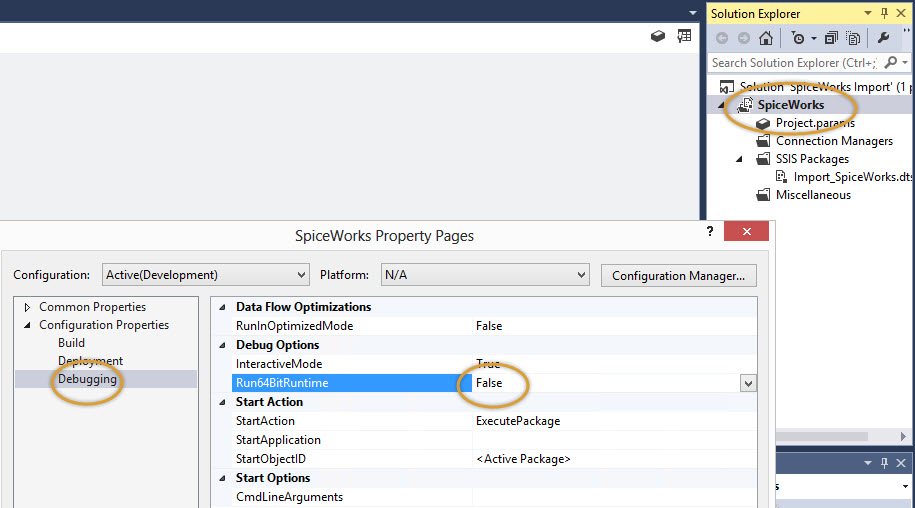Open Properties via the wrench icon

(x=883, y=38)
